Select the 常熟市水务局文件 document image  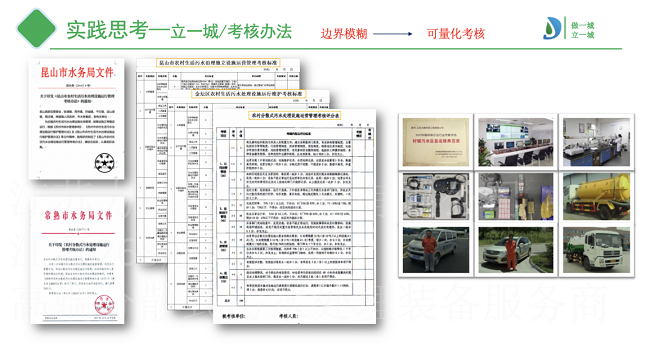coord(78,260)
